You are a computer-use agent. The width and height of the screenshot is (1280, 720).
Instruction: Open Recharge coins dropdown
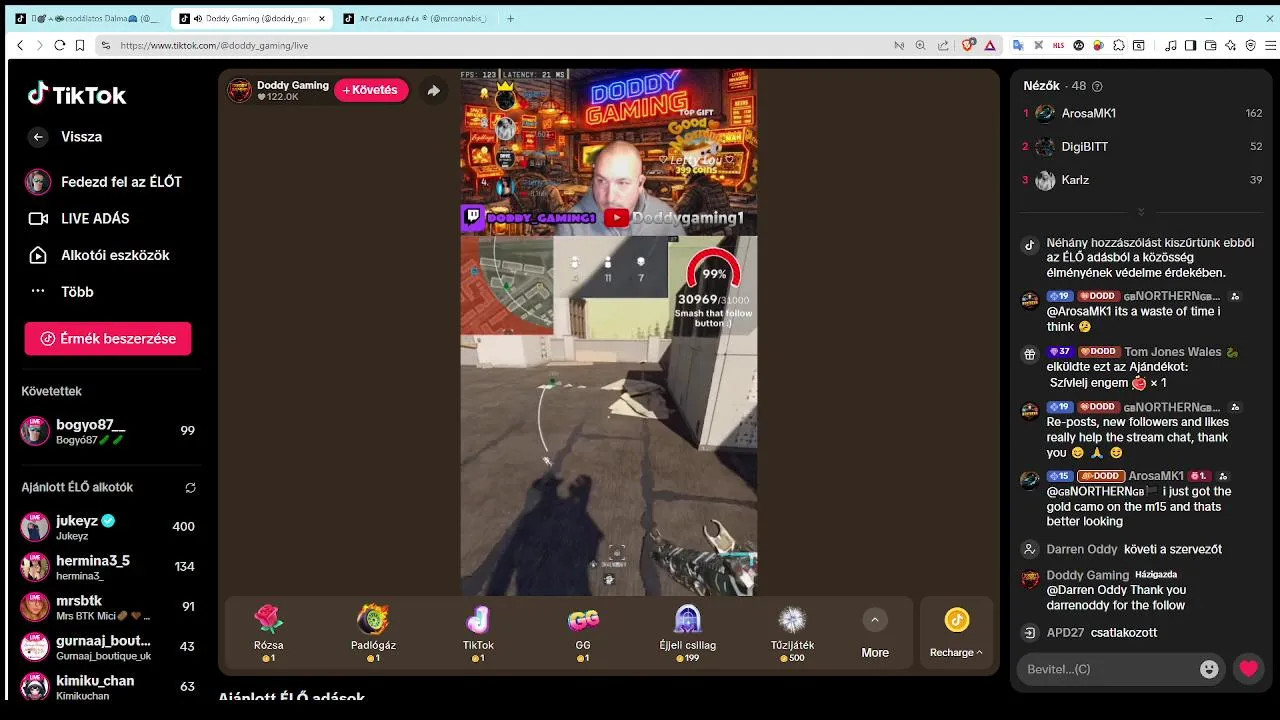[x=956, y=634]
